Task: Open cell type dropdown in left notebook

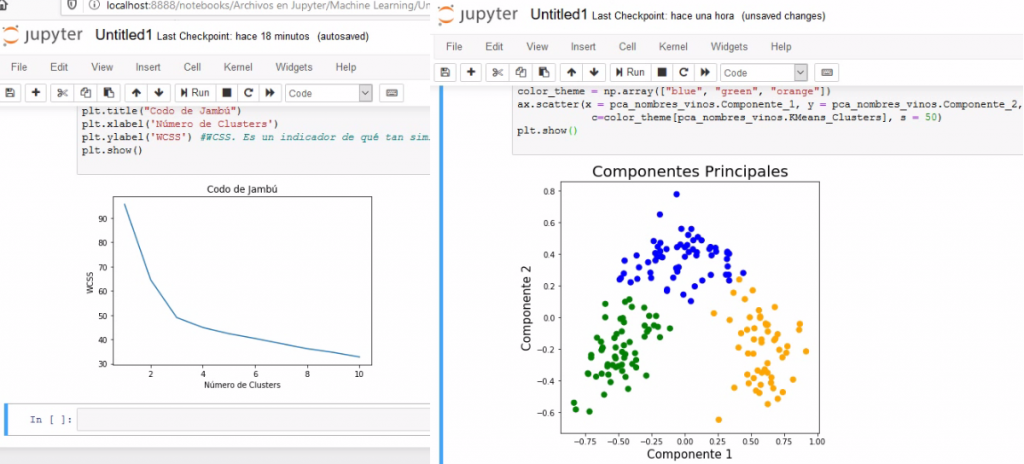Action: (328, 93)
